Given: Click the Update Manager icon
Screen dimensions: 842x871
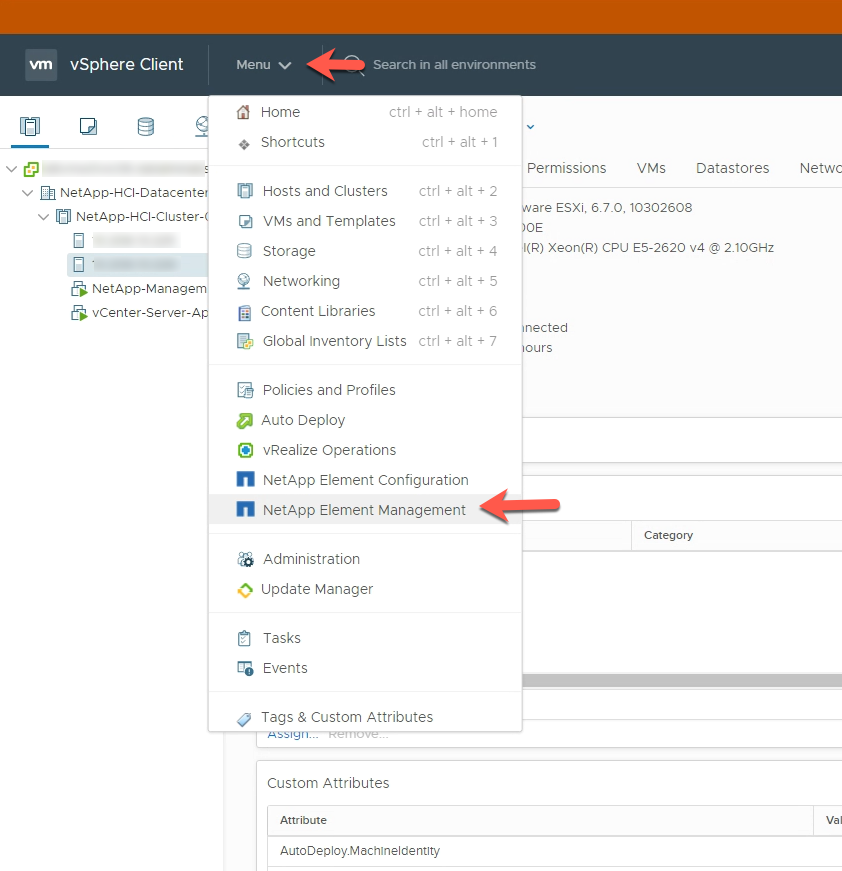Looking at the screenshot, I should click(244, 590).
